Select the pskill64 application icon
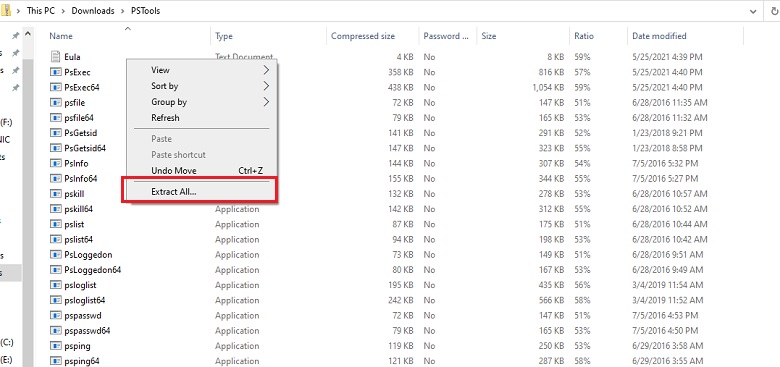This screenshot has width=780, height=367. pos(56,209)
